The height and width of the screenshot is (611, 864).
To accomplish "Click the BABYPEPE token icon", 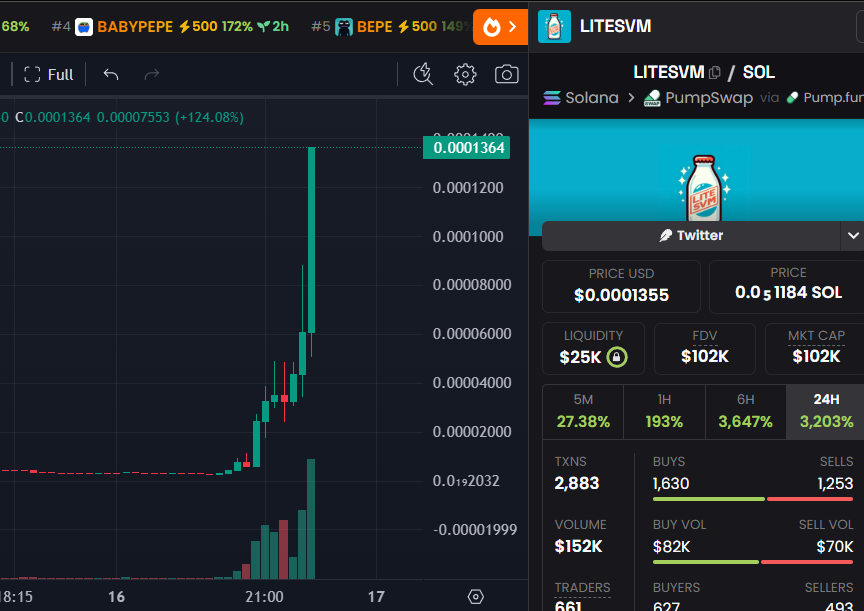I will [84, 26].
